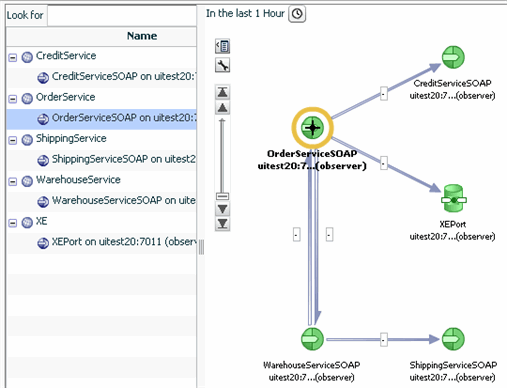This screenshot has width=507, height=388.
Task: Collapse the XE tree node
Action: tap(12, 223)
